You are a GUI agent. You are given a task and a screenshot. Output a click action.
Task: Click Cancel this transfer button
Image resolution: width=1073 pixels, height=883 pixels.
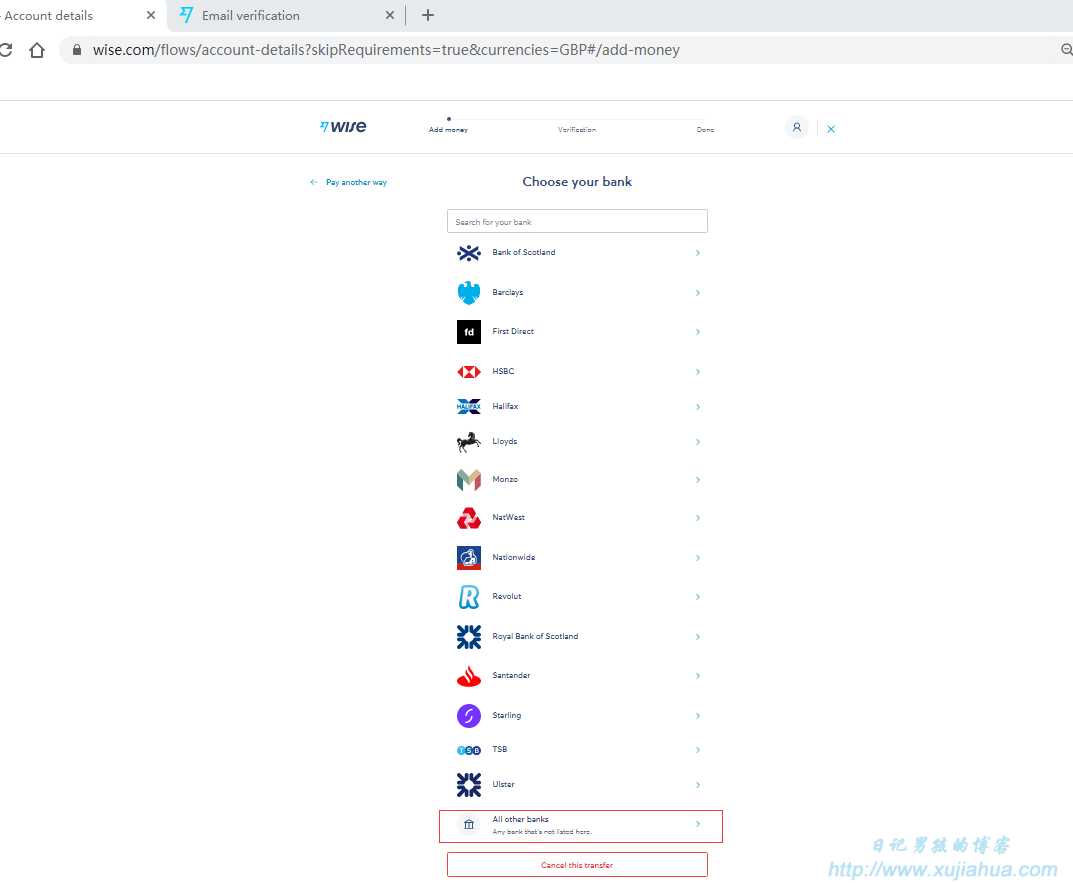578,865
